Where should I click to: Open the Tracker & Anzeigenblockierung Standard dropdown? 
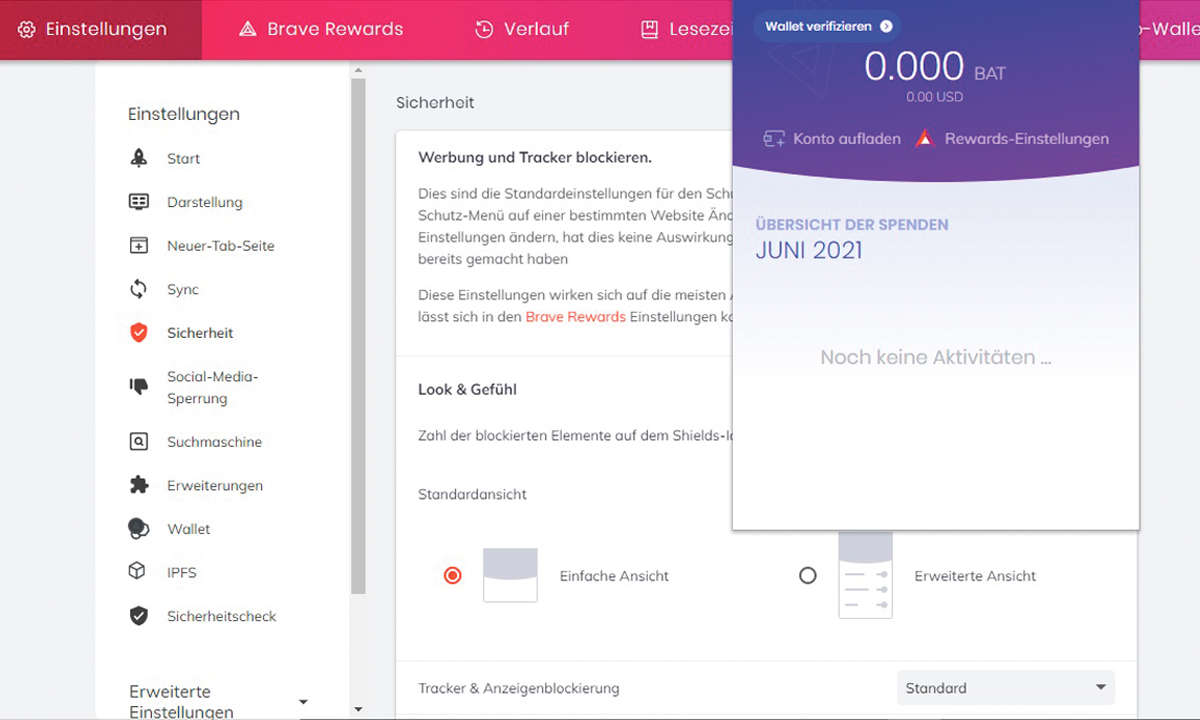[x=1006, y=688]
